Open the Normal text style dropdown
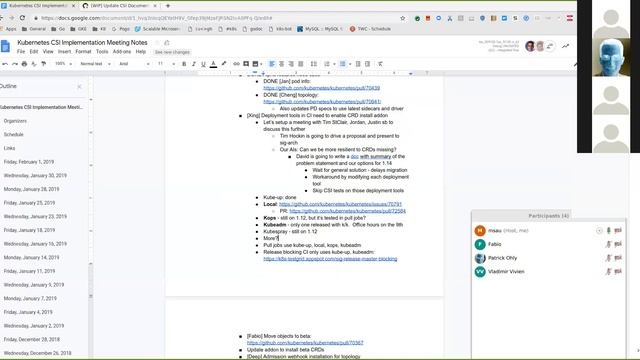This screenshot has width=640, height=360. click(x=95, y=64)
